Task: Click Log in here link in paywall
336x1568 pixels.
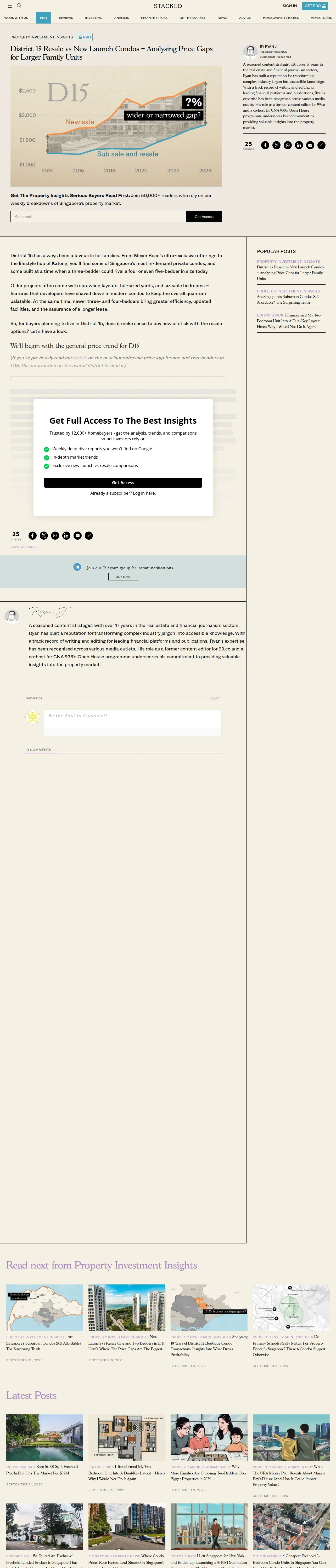Action: [x=144, y=494]
